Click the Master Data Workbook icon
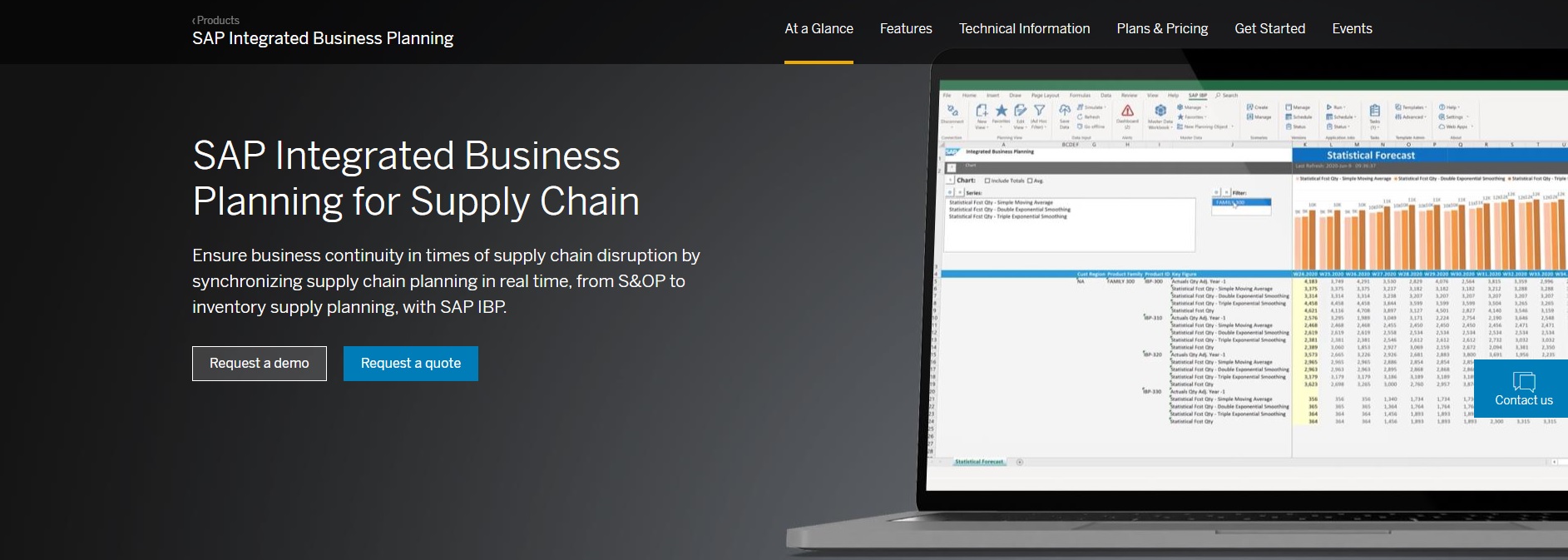Viewport: 1568px width, 560px height. tap(1160, 111)
